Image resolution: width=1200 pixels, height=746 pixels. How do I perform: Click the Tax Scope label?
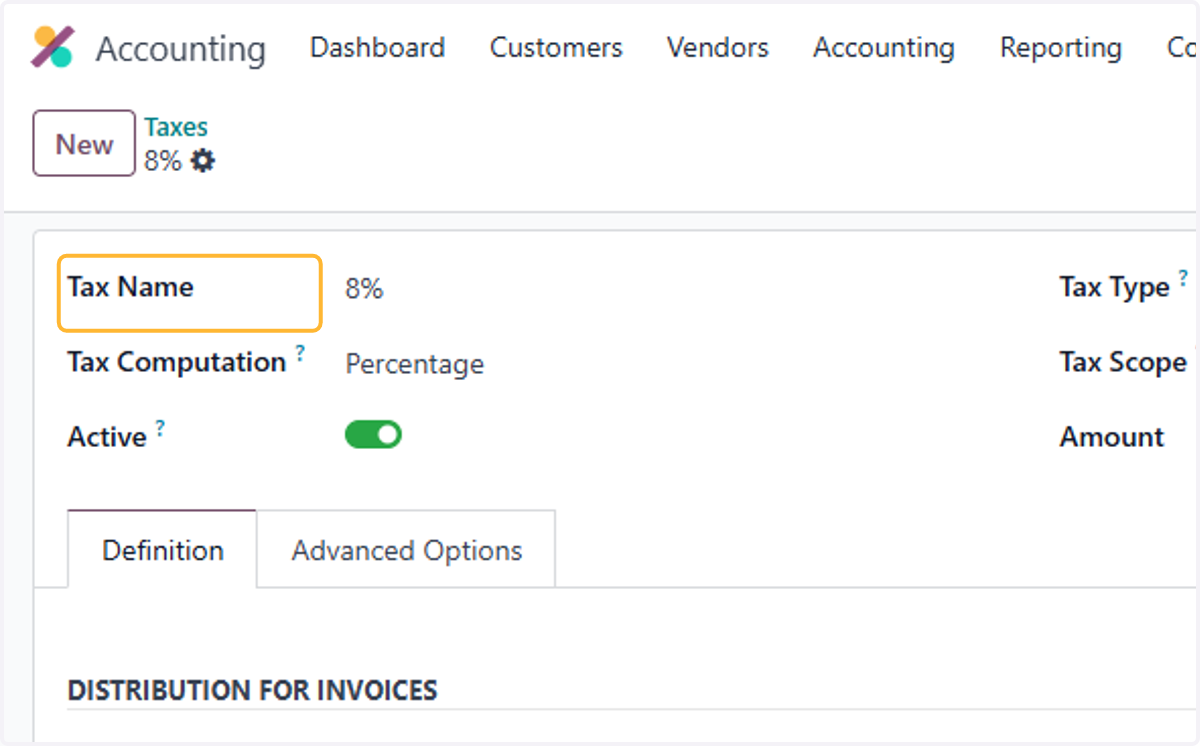coord(1123,362)
